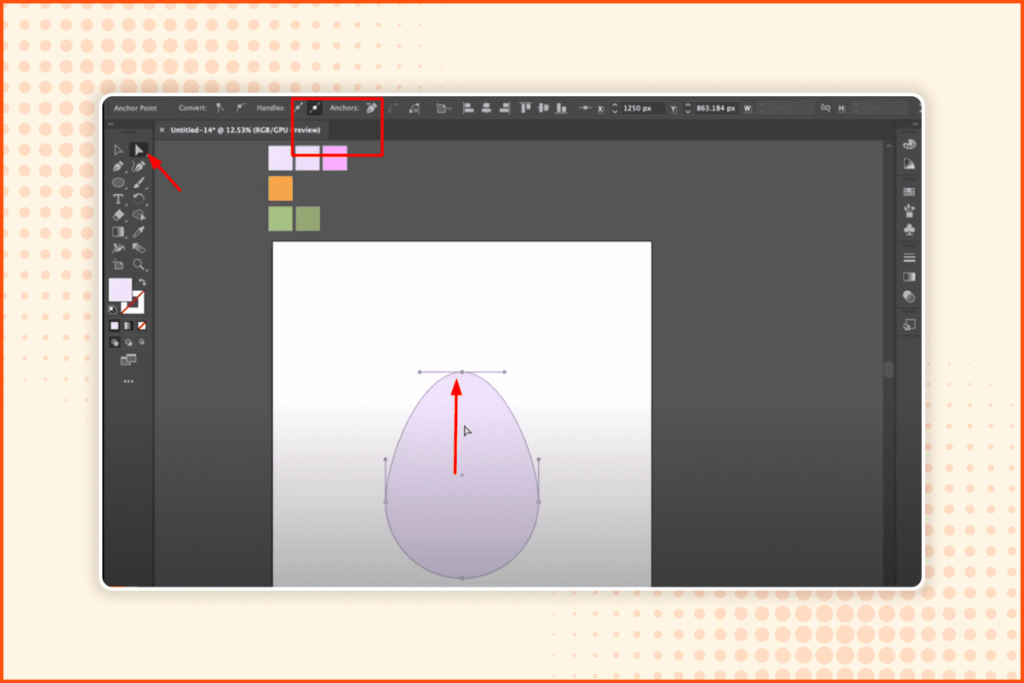Convert selected anchor points to smooth
The height and width of the screenshot is (683, 1024).
tap(241, 108)
